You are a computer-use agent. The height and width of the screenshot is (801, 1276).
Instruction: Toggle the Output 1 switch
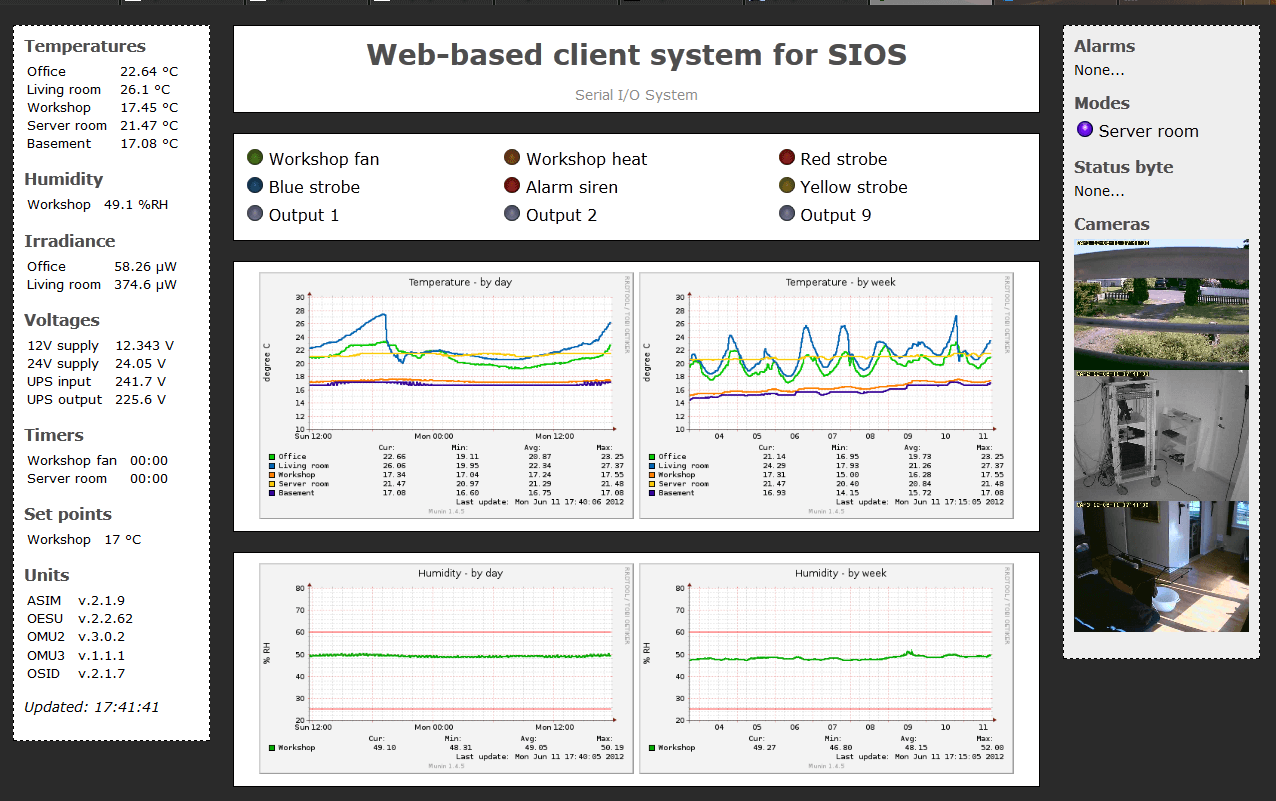click(255, 214)
